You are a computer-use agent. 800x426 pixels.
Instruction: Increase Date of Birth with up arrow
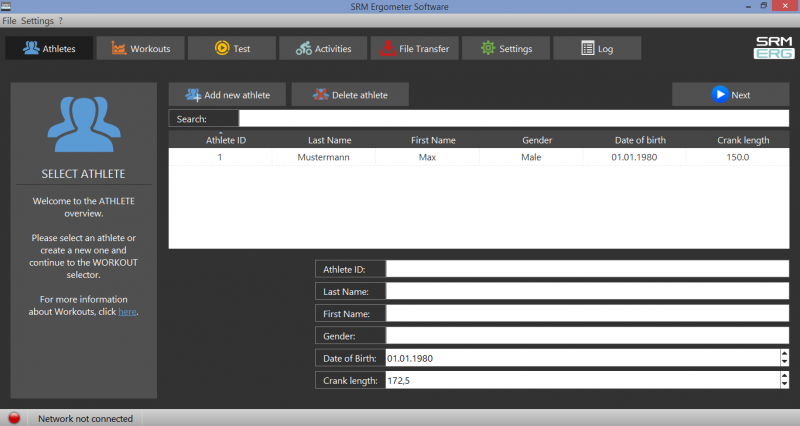(x=784, y=354)
